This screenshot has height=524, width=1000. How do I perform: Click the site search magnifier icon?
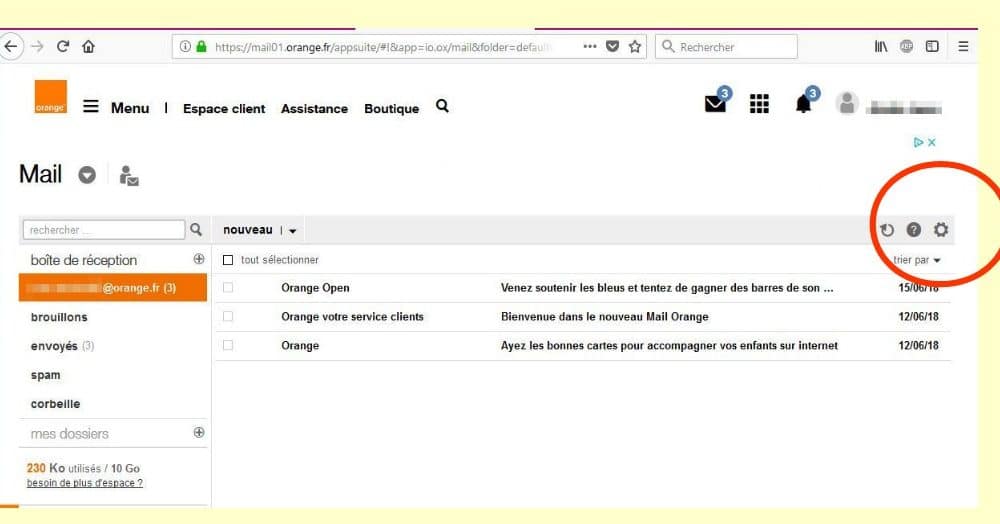(x=443, y=106)
